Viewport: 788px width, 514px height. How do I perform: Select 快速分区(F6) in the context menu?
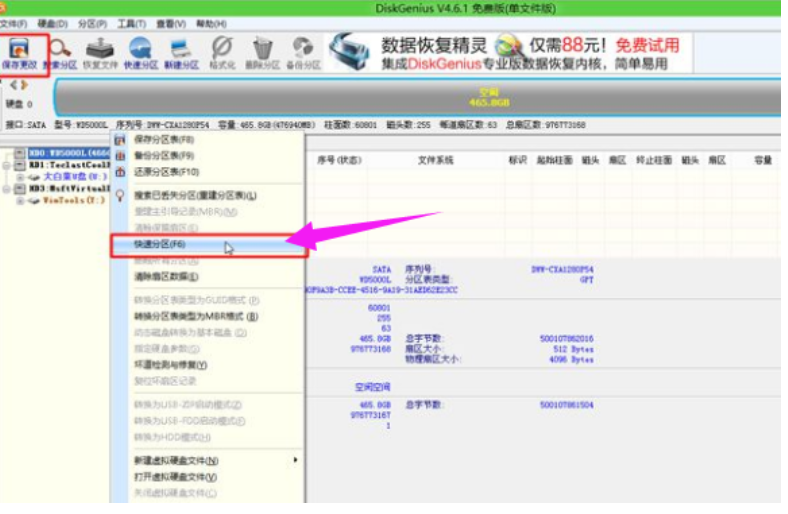(160, 244)
